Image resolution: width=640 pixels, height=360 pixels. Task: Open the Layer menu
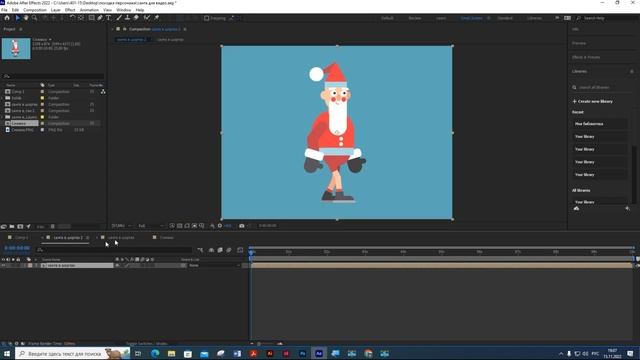(56, 10)
